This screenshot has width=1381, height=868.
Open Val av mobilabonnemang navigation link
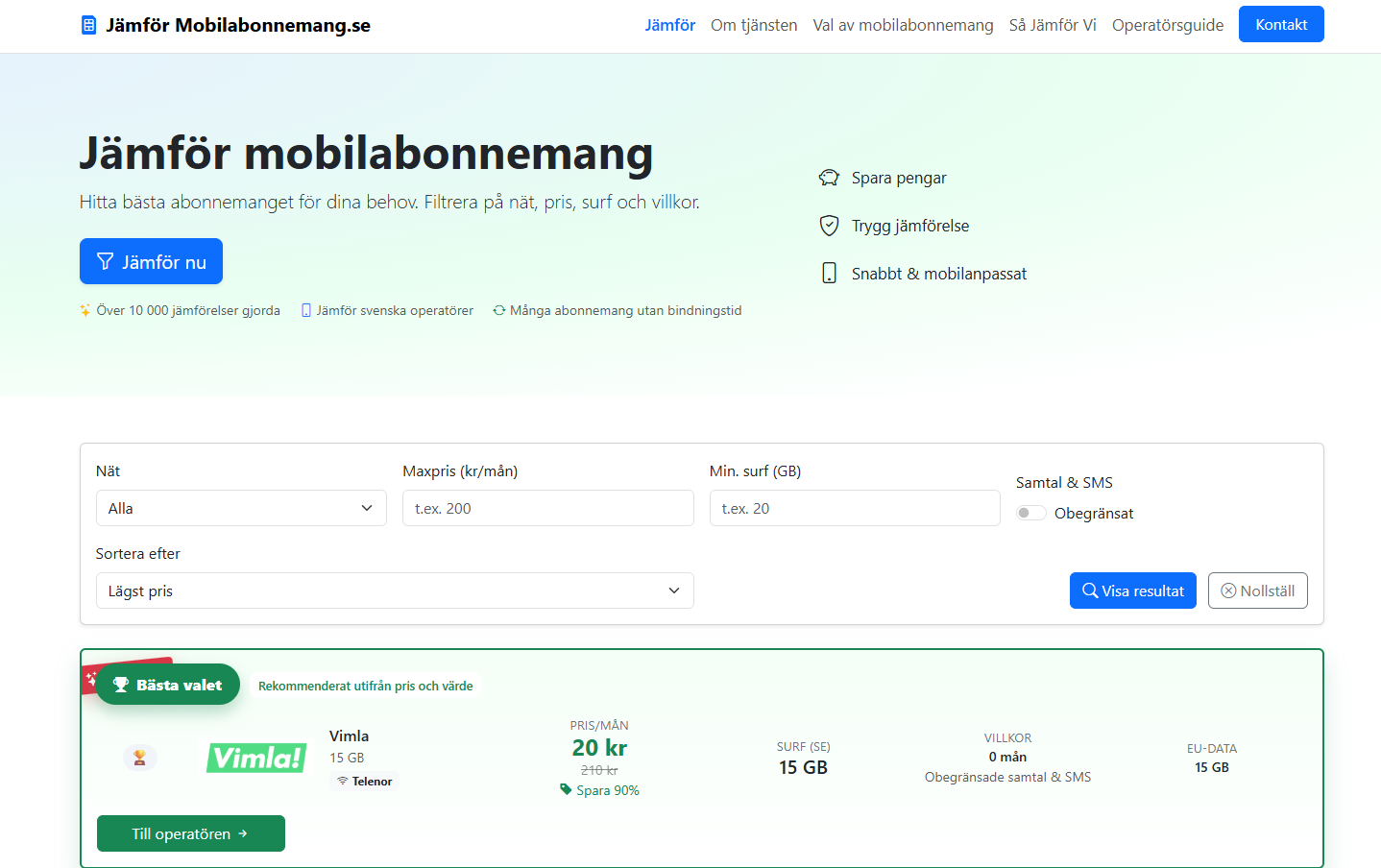click(x=903, y=25)
